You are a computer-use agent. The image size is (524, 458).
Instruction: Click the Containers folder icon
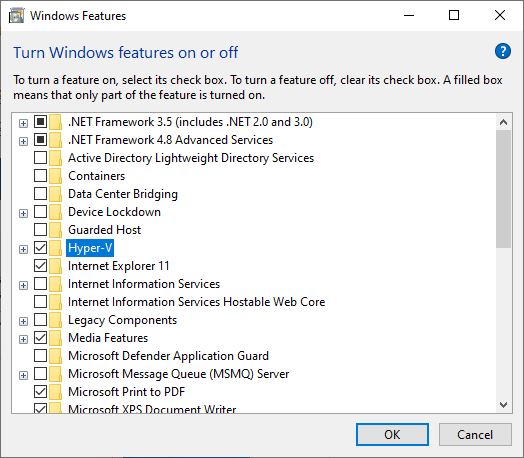[56, 176]
